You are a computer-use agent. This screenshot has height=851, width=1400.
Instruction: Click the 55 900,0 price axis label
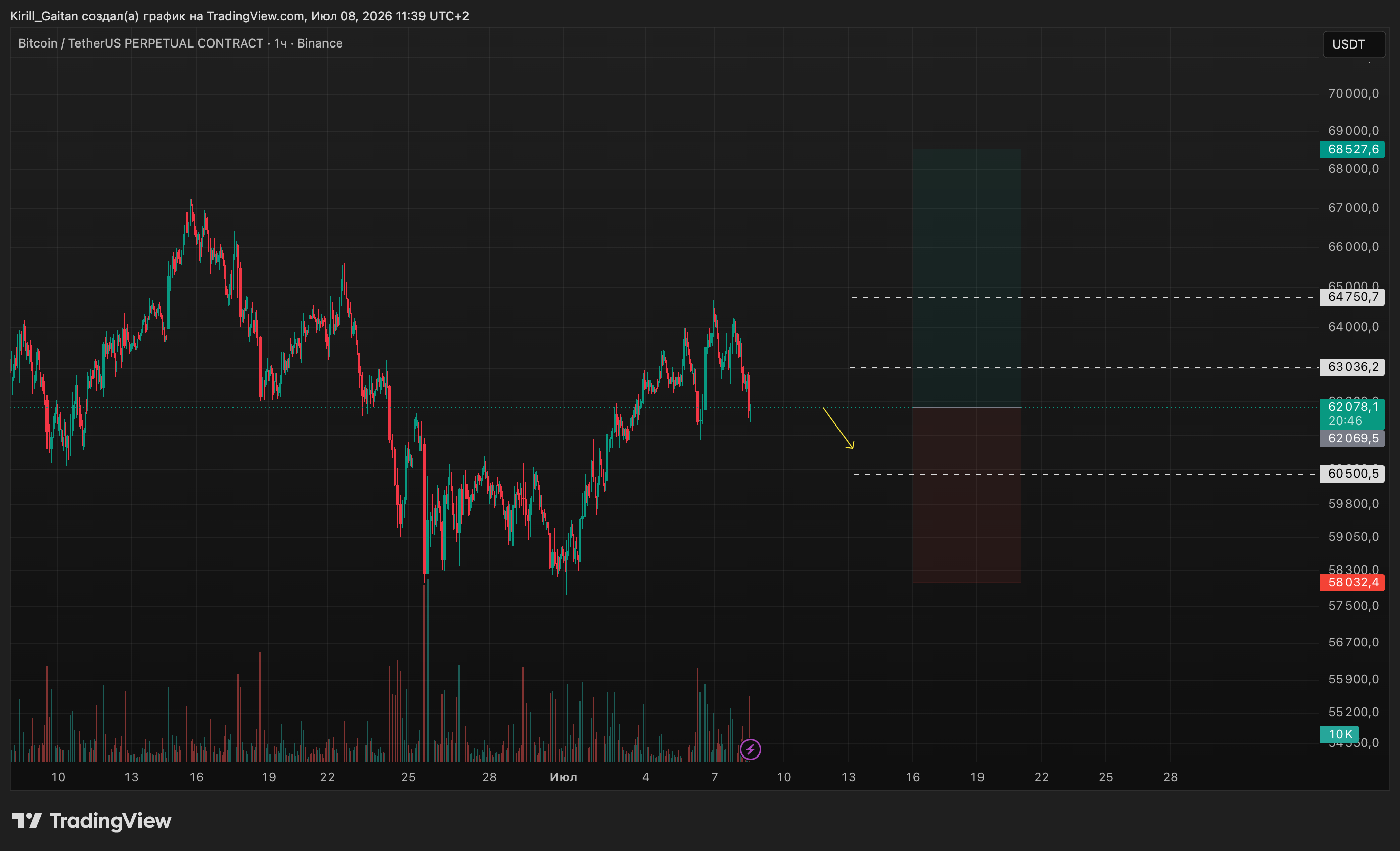[x=1354, y=679]
